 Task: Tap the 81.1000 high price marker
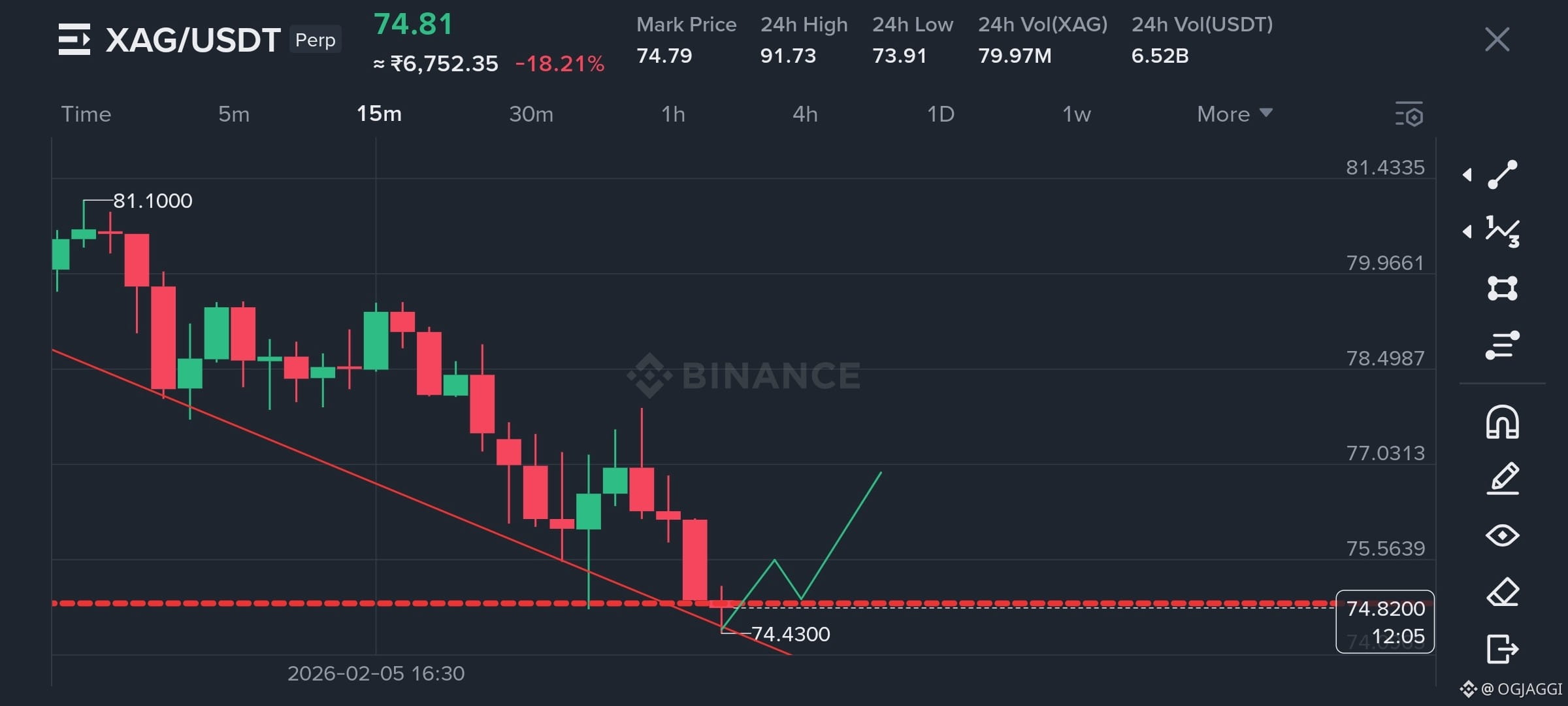(x=153, y=201)
